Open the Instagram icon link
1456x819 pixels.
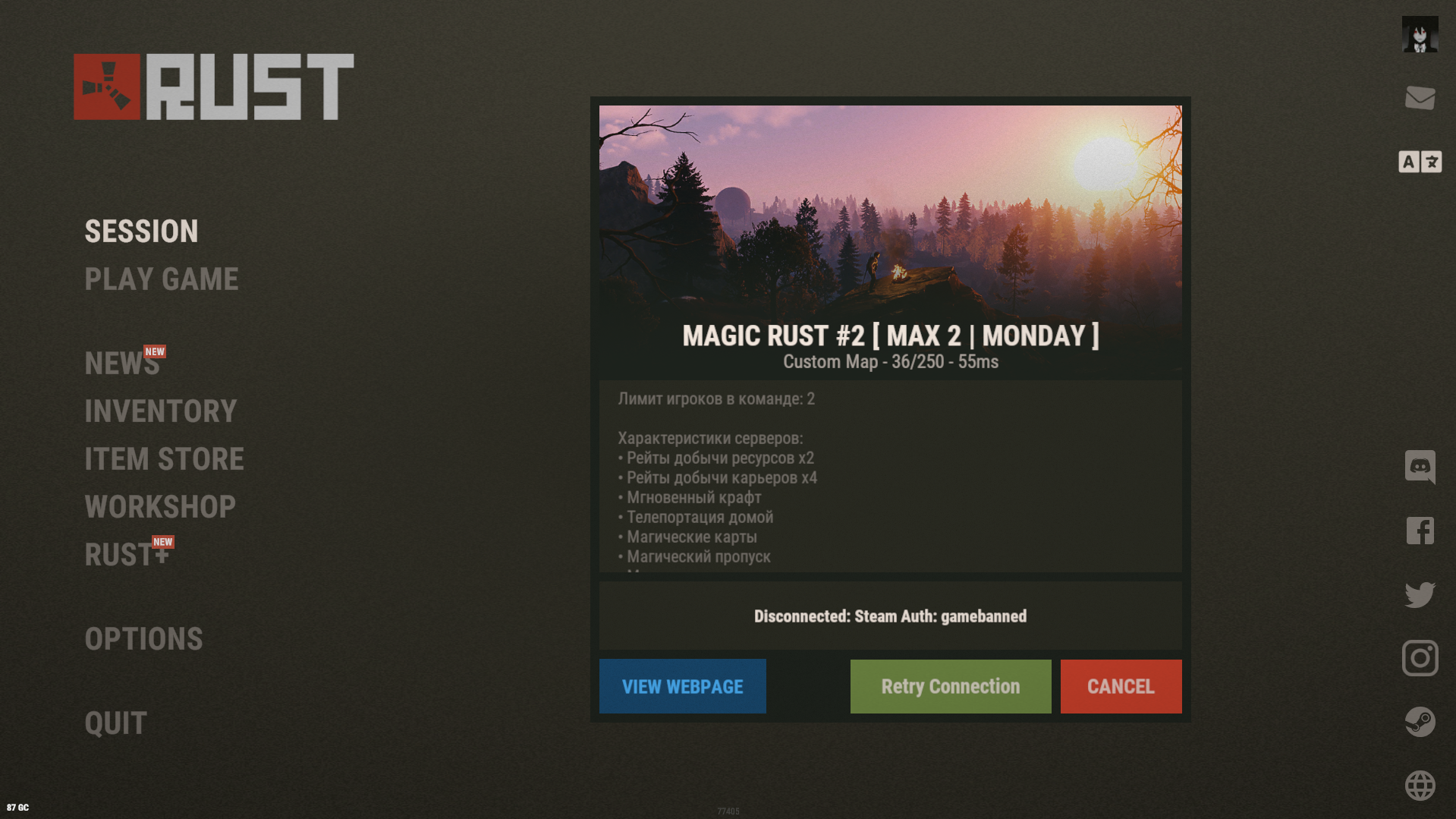(1420, 658)
